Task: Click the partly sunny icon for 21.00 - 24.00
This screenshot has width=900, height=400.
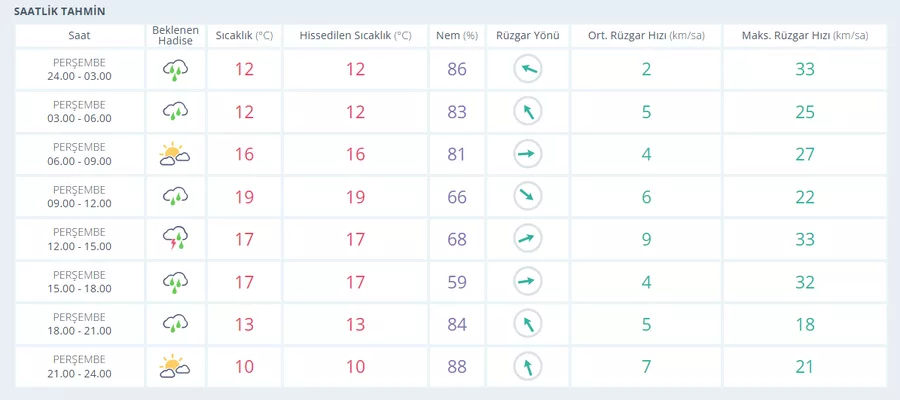Action: [175, 367]
